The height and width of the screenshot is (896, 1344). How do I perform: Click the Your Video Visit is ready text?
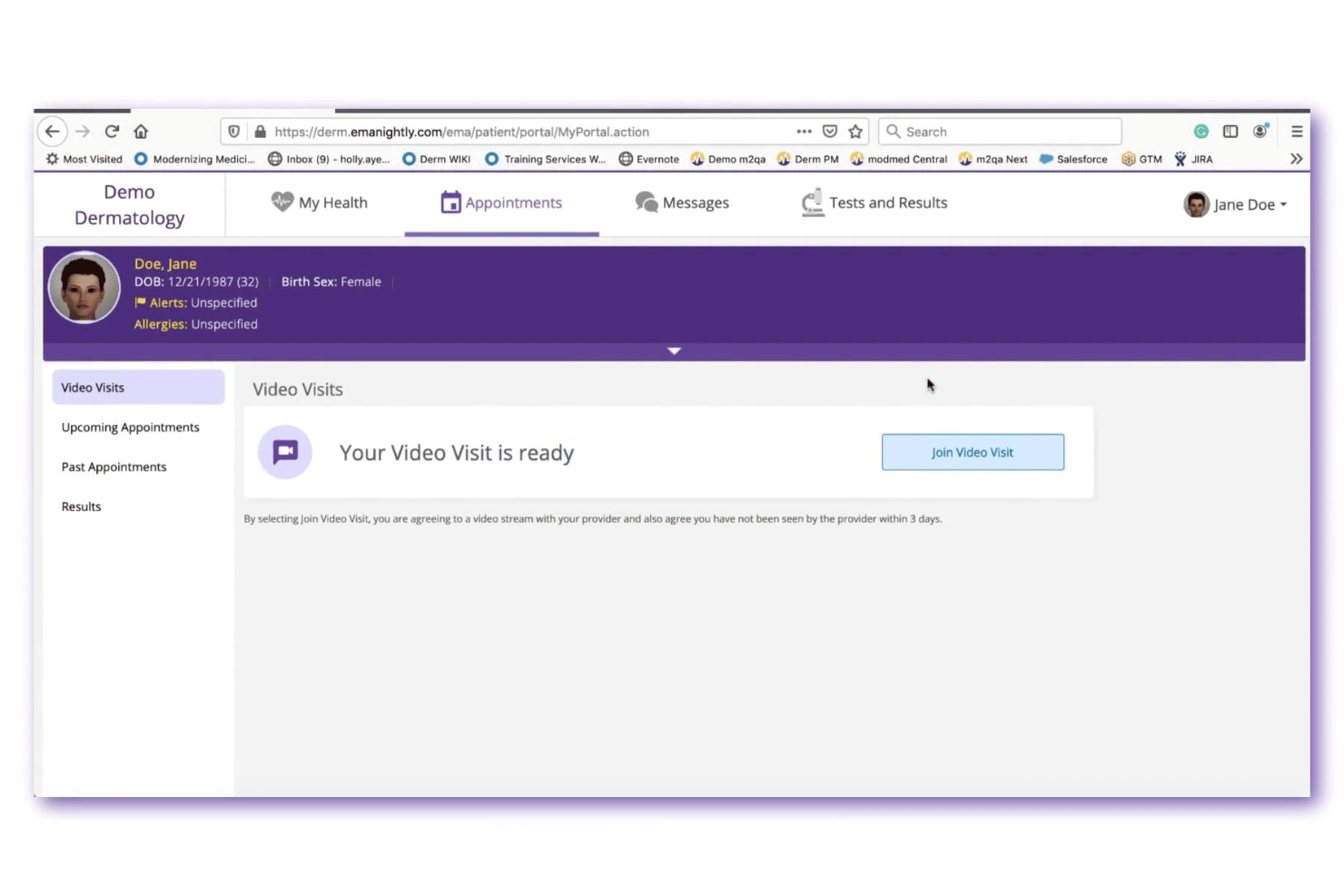pyautogui.click(x=457, y=453)
